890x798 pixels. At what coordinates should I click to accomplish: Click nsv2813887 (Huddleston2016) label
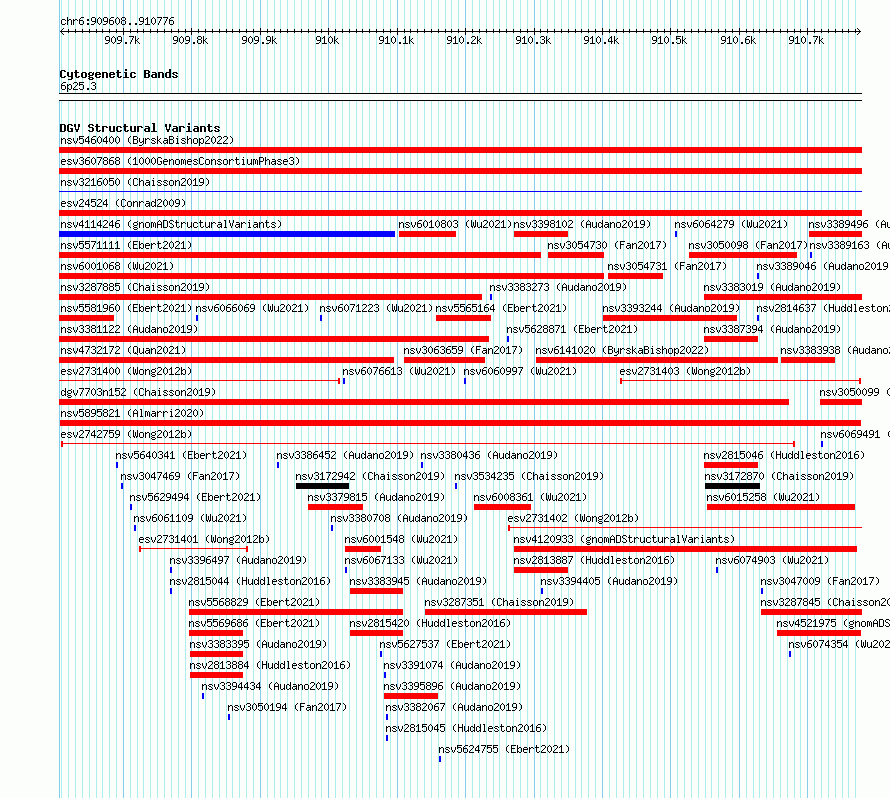(x=594, y=560)
